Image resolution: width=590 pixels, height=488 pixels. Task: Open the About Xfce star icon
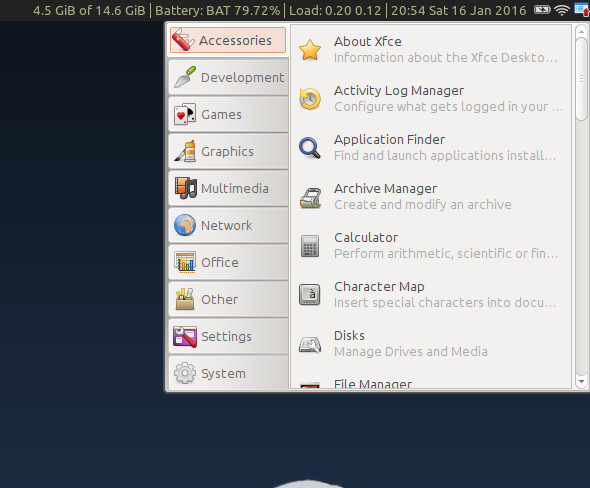310,50
